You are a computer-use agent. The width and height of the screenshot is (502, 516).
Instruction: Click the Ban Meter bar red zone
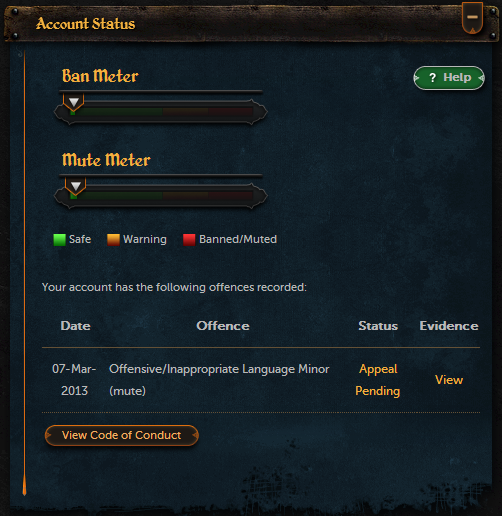(x=230, y=112)
